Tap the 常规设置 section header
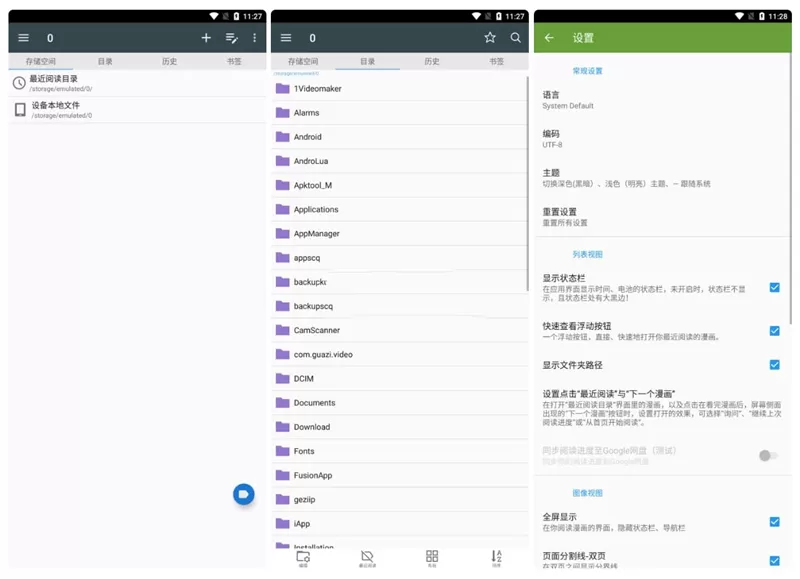800x579 pixels. [587, 71]
